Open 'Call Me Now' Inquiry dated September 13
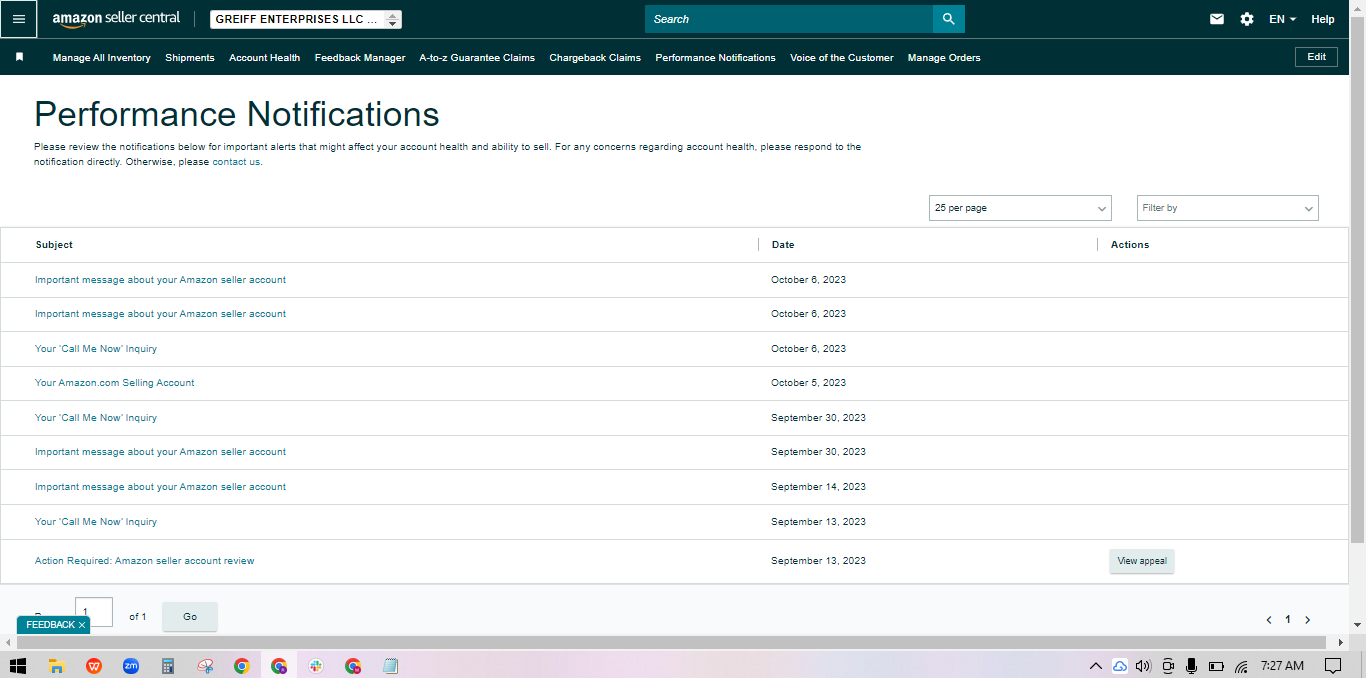 (96, 522)
